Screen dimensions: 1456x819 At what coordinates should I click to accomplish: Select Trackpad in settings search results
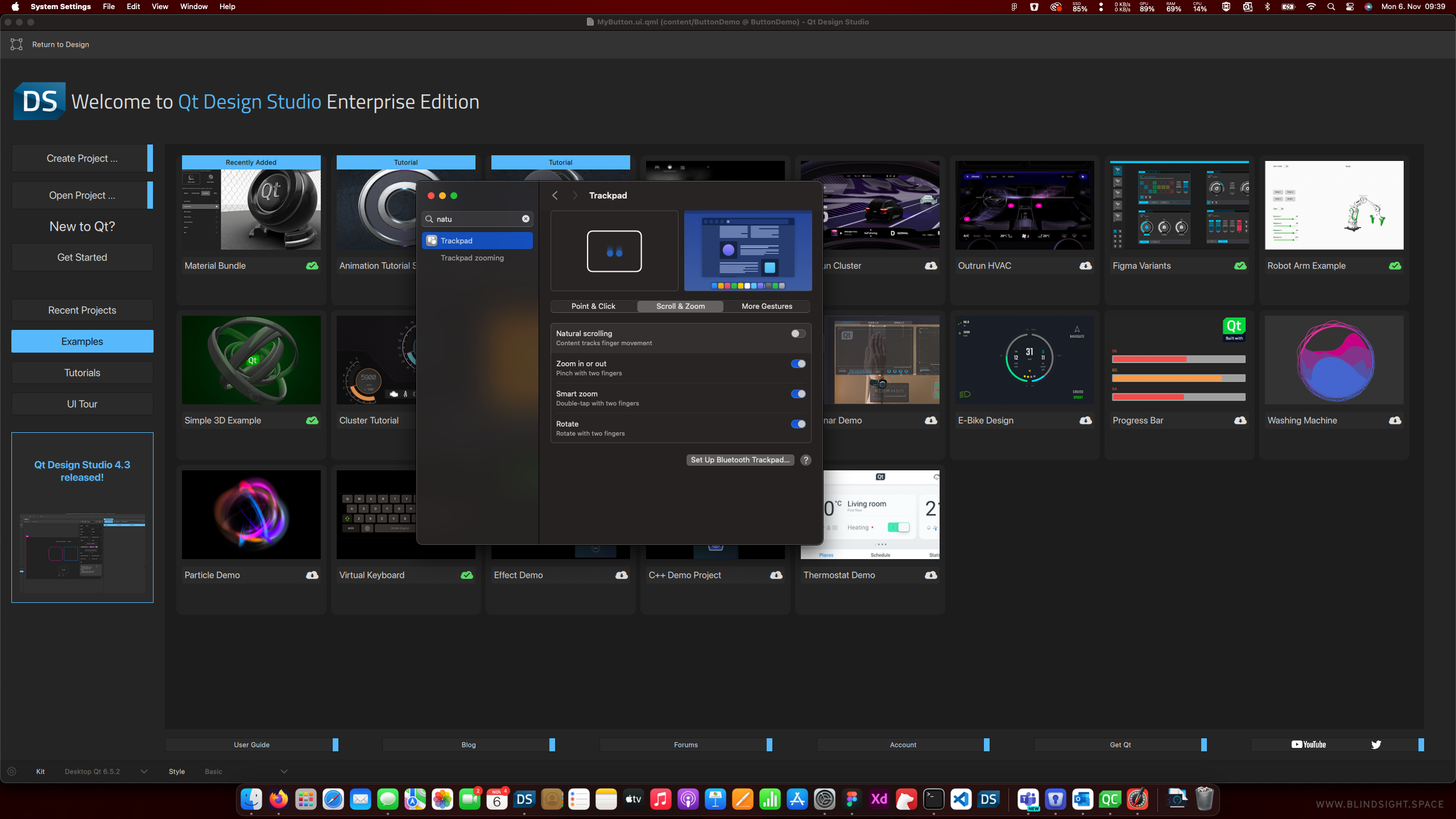point(477,241)
